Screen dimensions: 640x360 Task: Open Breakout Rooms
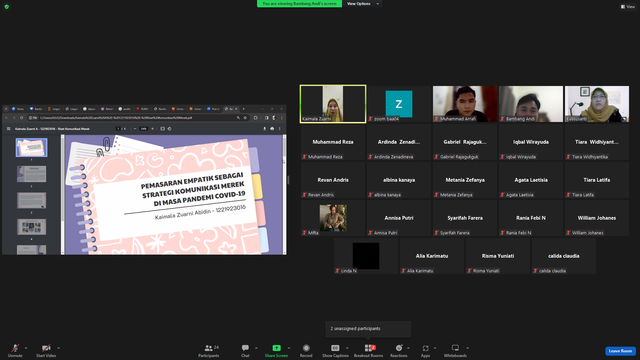click(x=368, y=350)
